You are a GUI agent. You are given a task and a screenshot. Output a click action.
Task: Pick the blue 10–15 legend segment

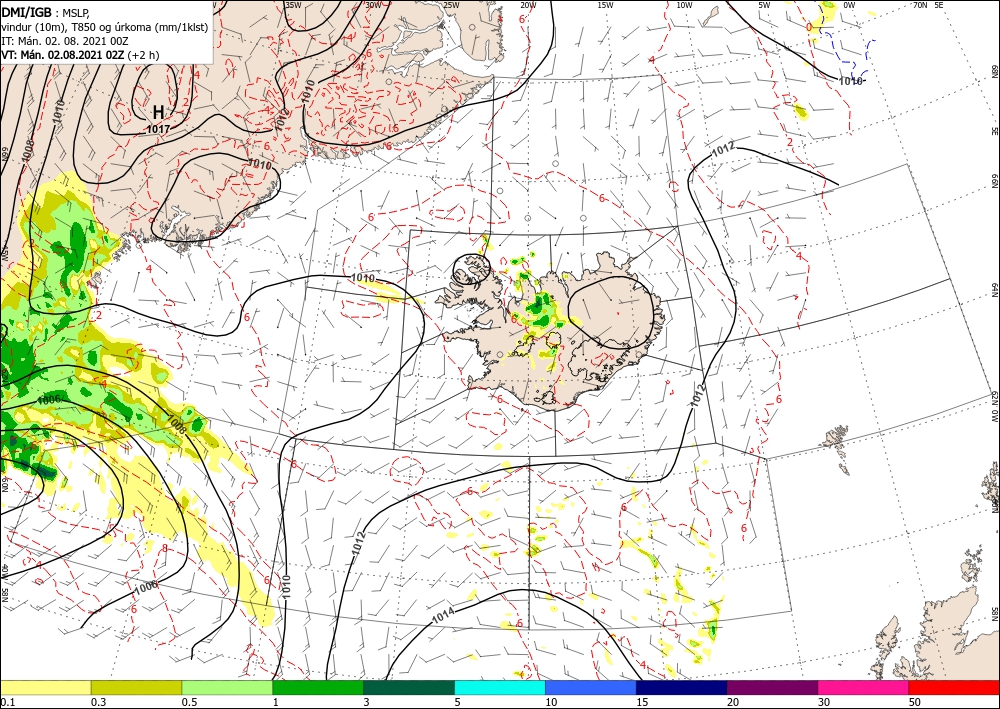pyautogui.click(x=591, y=687)
